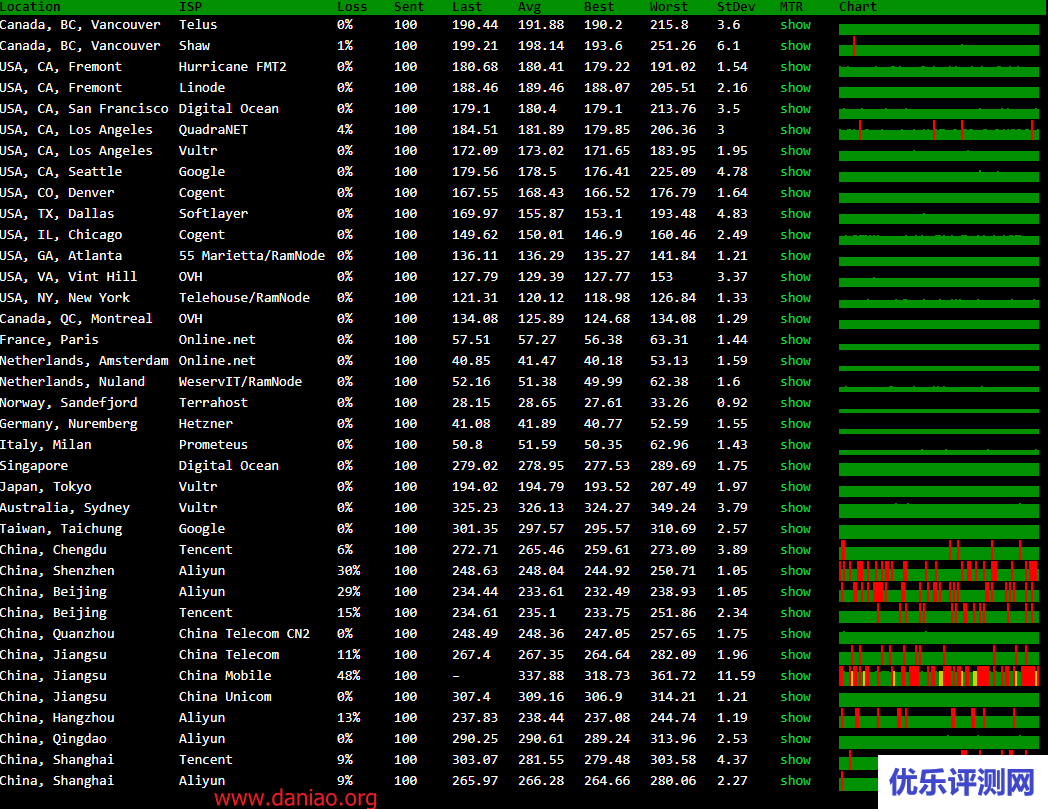
Task: Show MTR for Jiangsu China Mobile
Action: [x=795, y=675]
